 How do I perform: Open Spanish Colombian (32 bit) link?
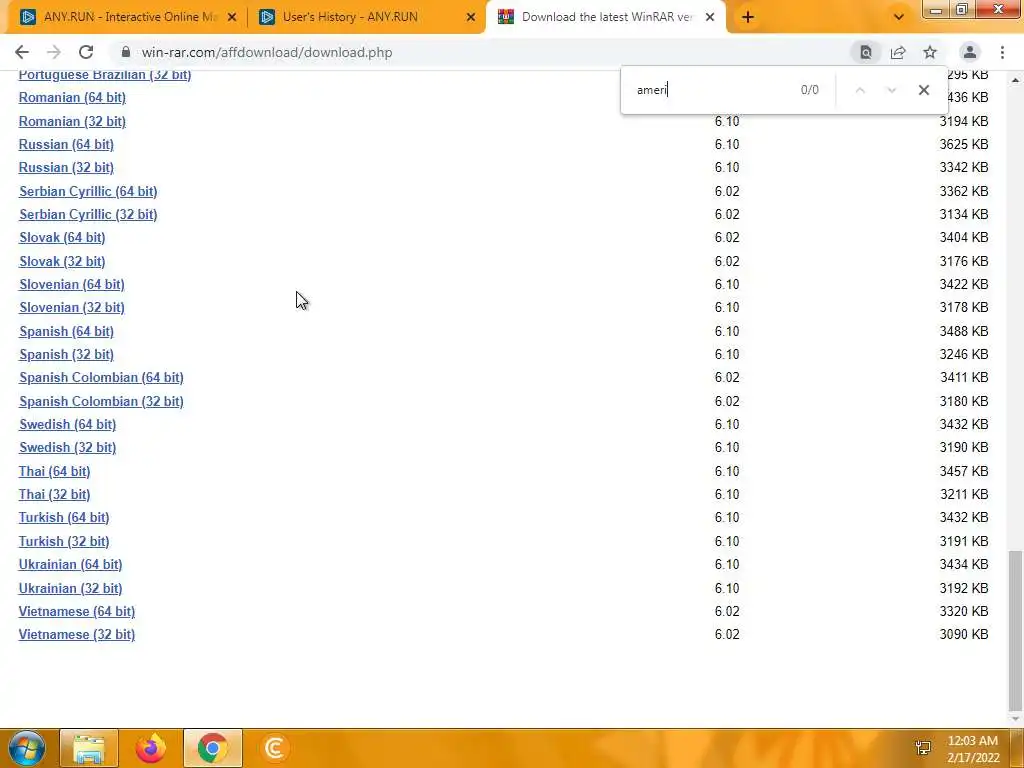click(101, 401)
